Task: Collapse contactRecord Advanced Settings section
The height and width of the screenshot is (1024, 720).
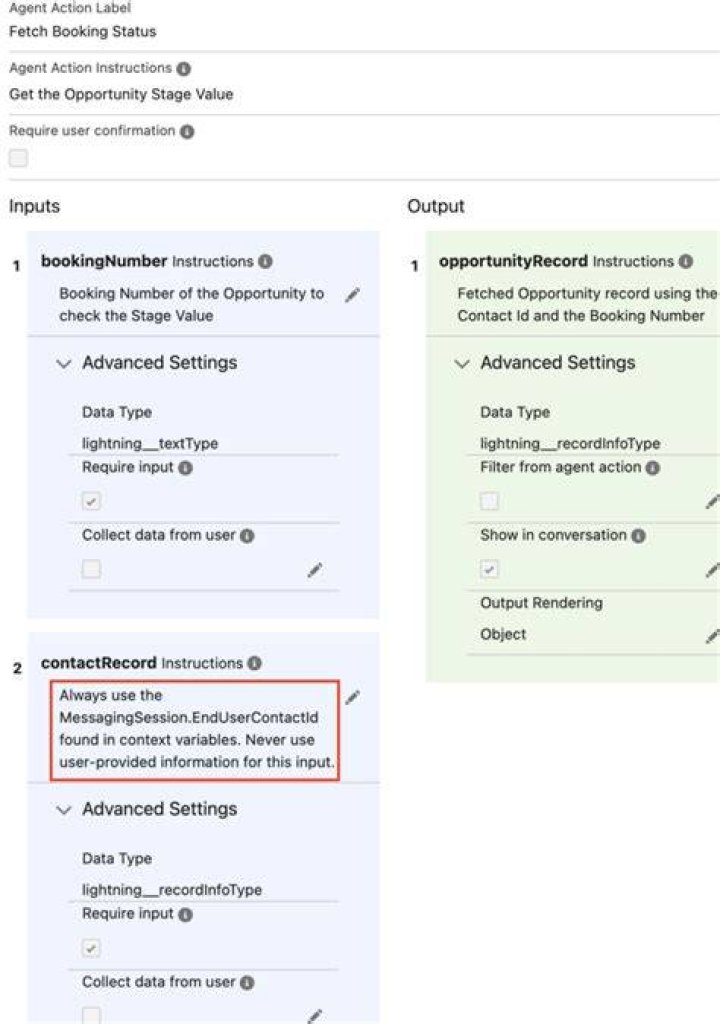Action: pyautogui.click(x=63, y=810)
